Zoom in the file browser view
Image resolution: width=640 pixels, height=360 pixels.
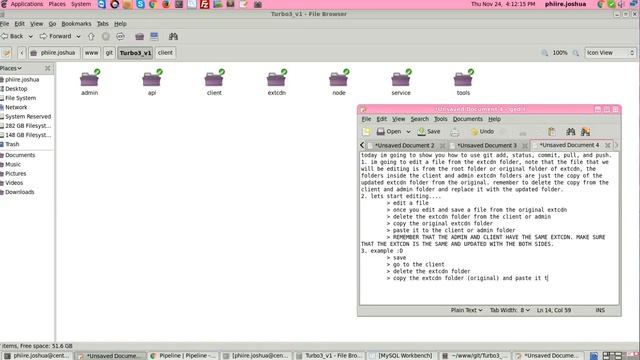coord(576,53)
